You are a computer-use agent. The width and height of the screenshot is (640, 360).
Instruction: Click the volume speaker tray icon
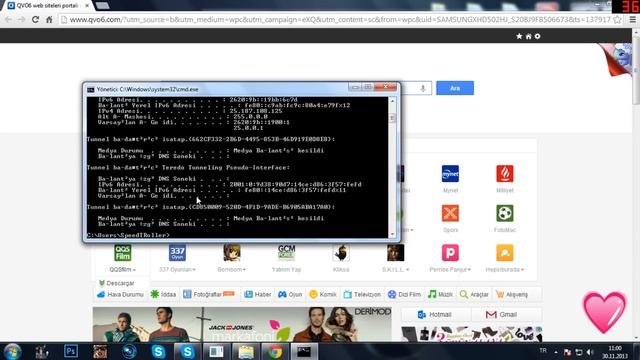coord(590,352)
